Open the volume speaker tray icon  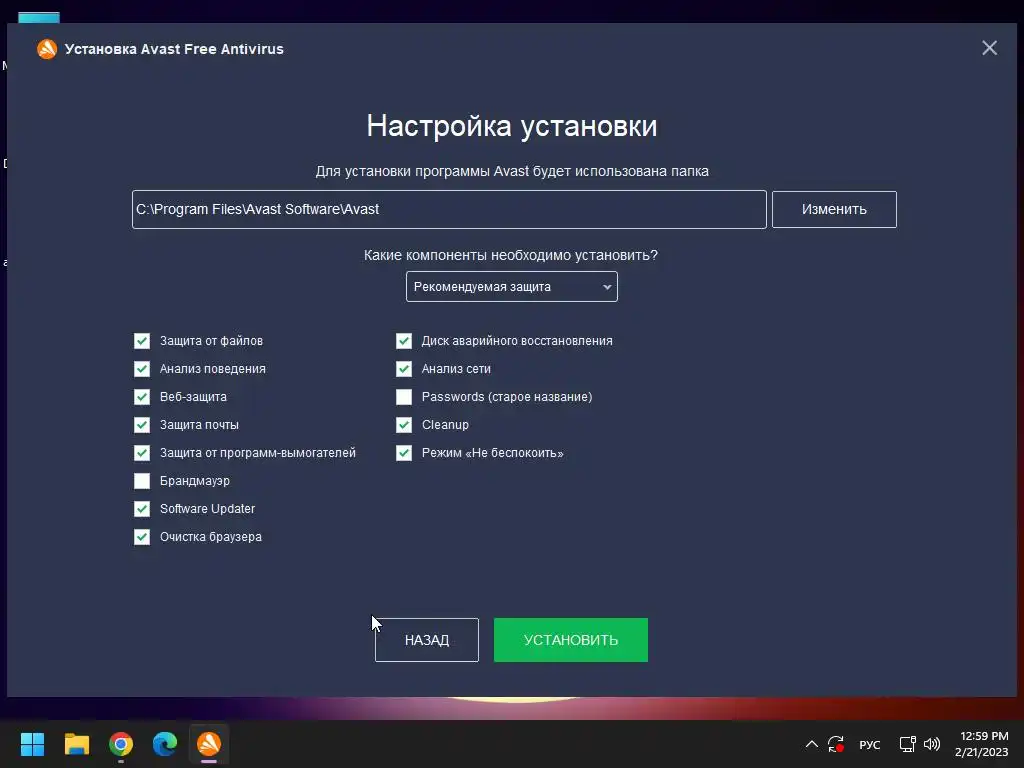coord(932,744)
